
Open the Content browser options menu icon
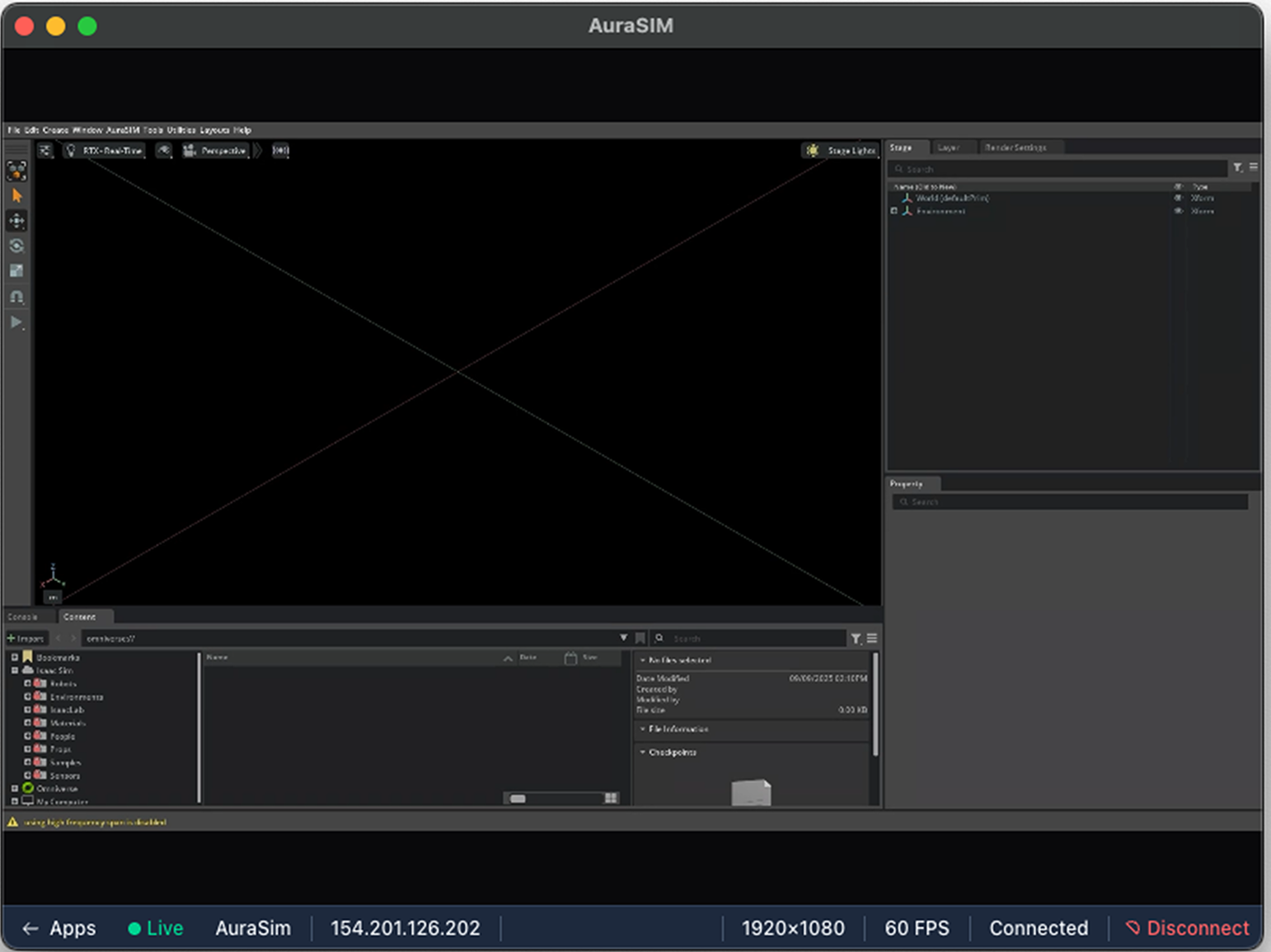872,639
